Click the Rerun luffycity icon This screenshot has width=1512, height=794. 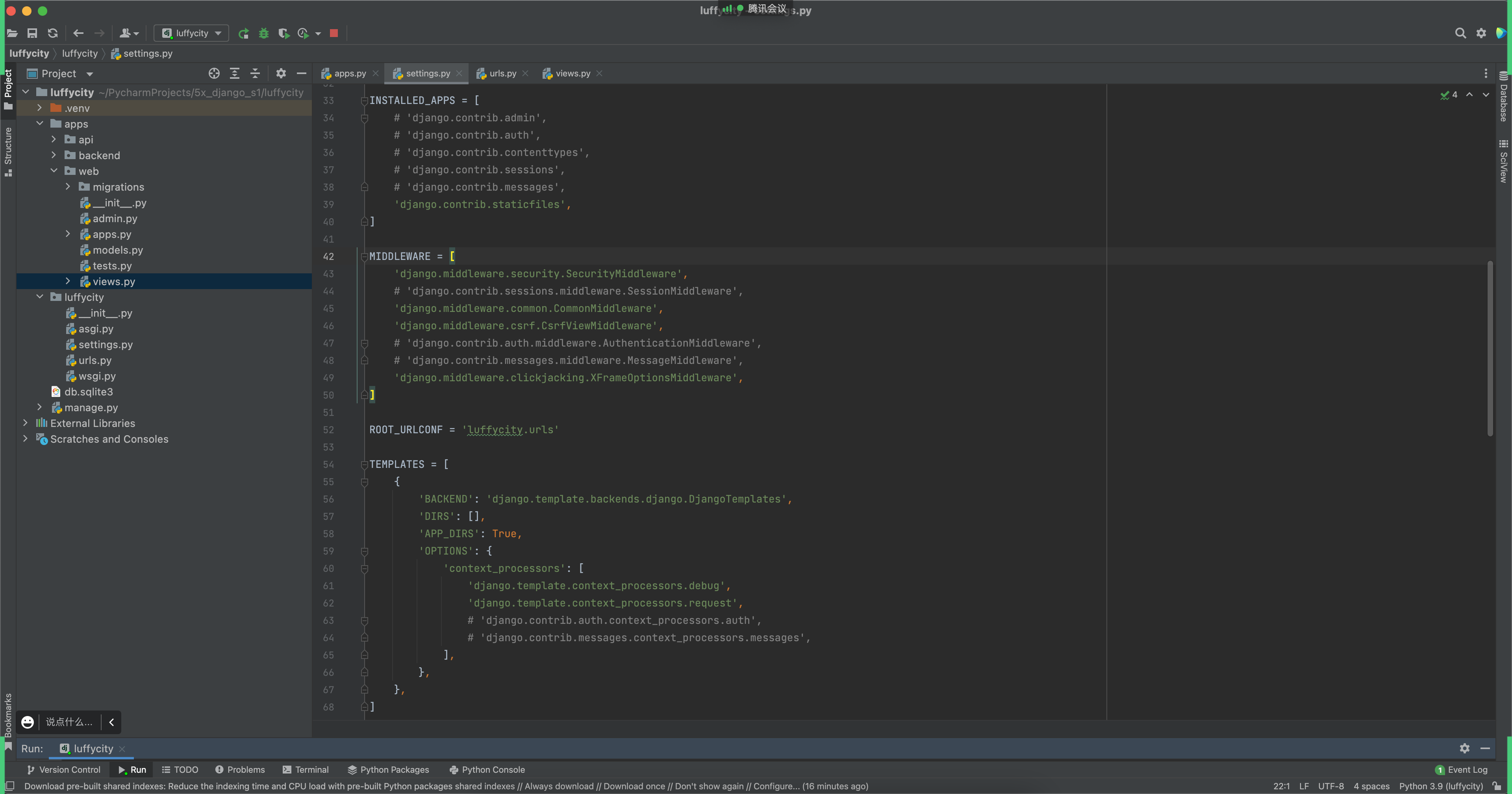click(x=244, y=33)
